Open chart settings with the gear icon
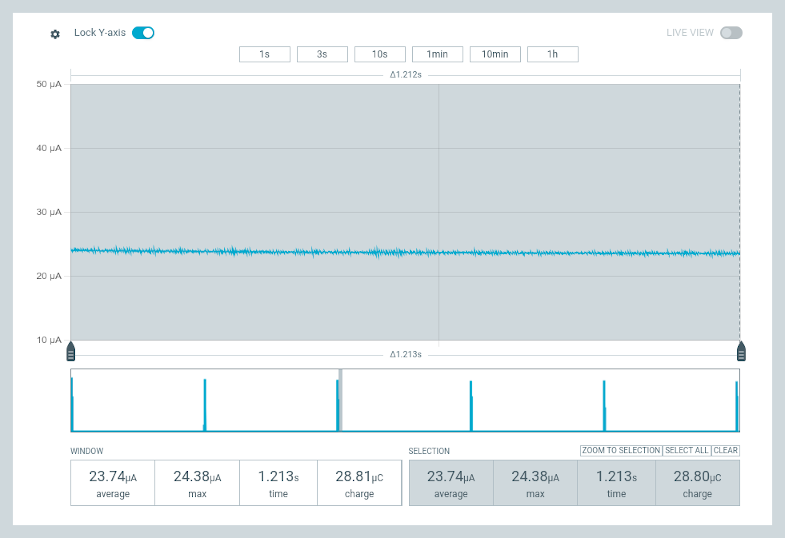785x538 pixels. point(56,33)
